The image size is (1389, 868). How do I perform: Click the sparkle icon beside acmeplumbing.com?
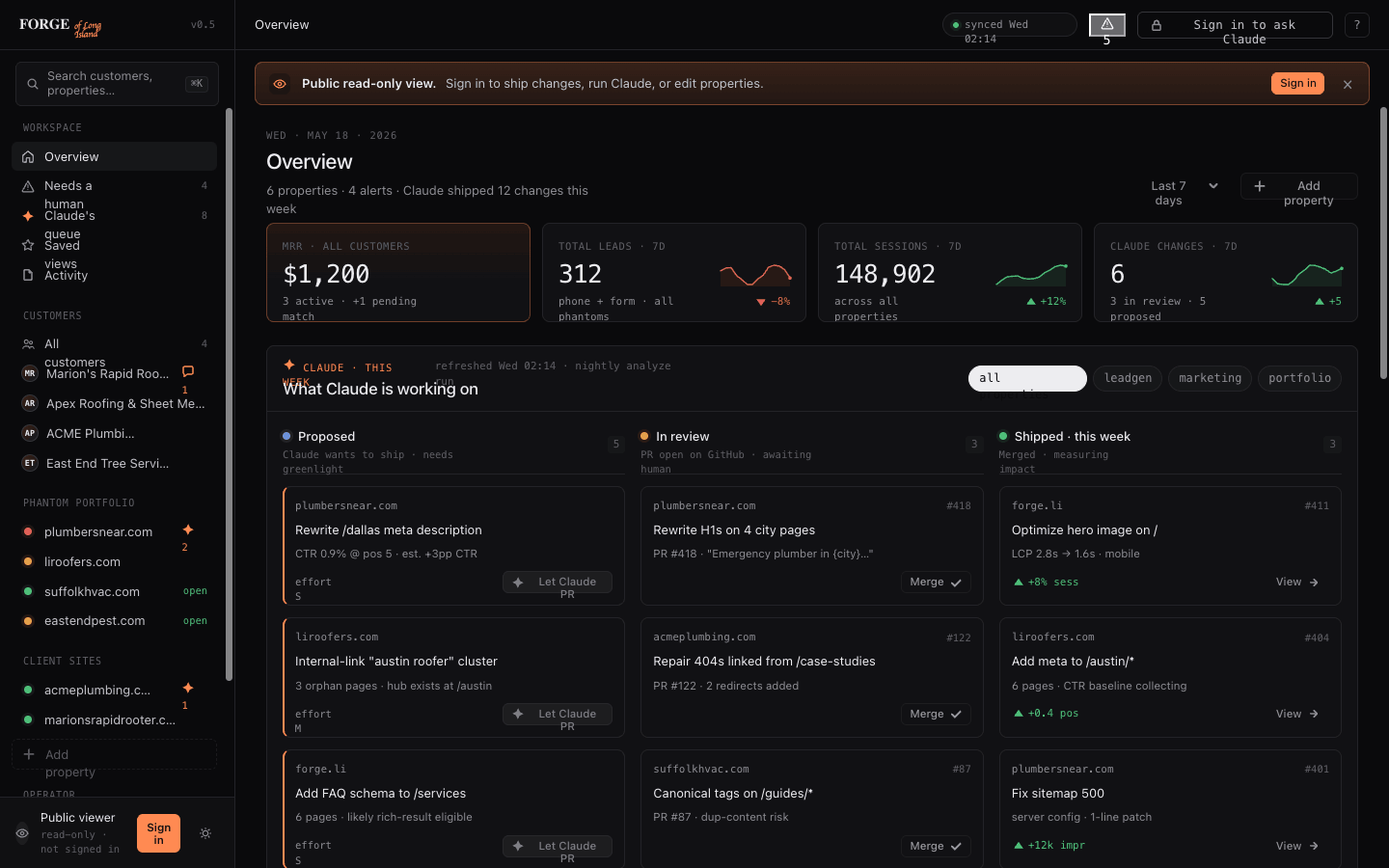tap(188, 688)
